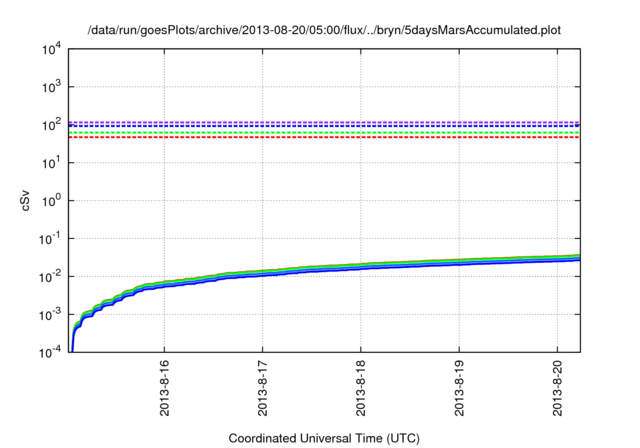The width and height of the screenshot is (640, 448).
Task: Select the 2013-8-17 date tick label
Action: click(263, 388)
